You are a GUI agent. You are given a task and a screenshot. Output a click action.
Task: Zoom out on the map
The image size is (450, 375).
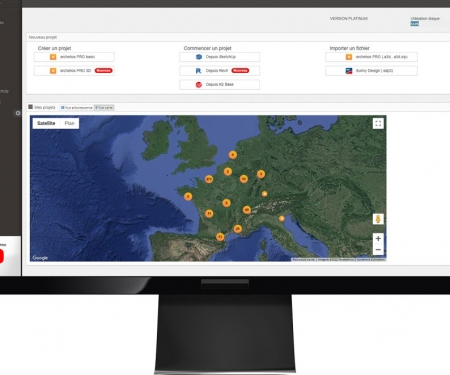pyautogui.click(x=378, y=250)
